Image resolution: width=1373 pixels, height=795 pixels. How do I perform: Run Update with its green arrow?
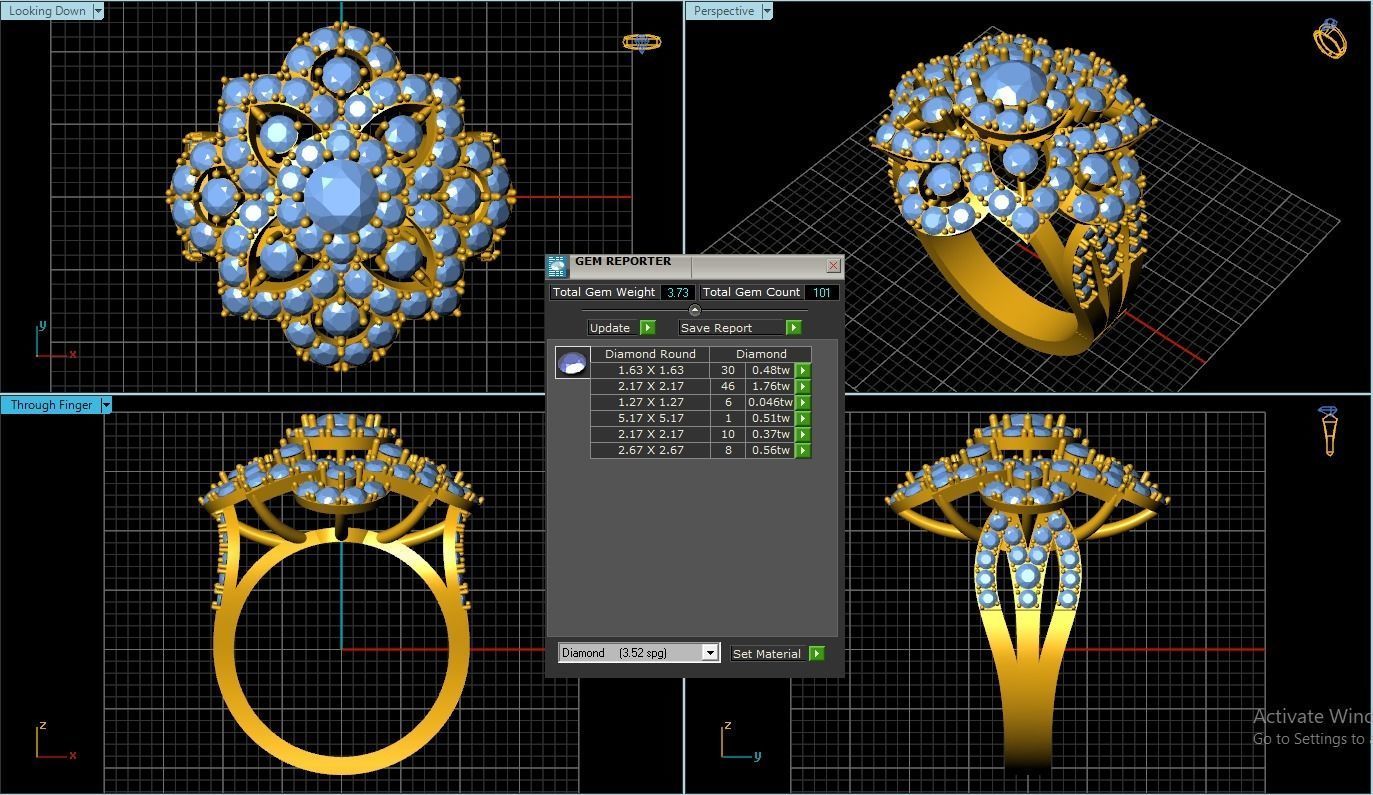pyautogui.click(x=647, y=327)
